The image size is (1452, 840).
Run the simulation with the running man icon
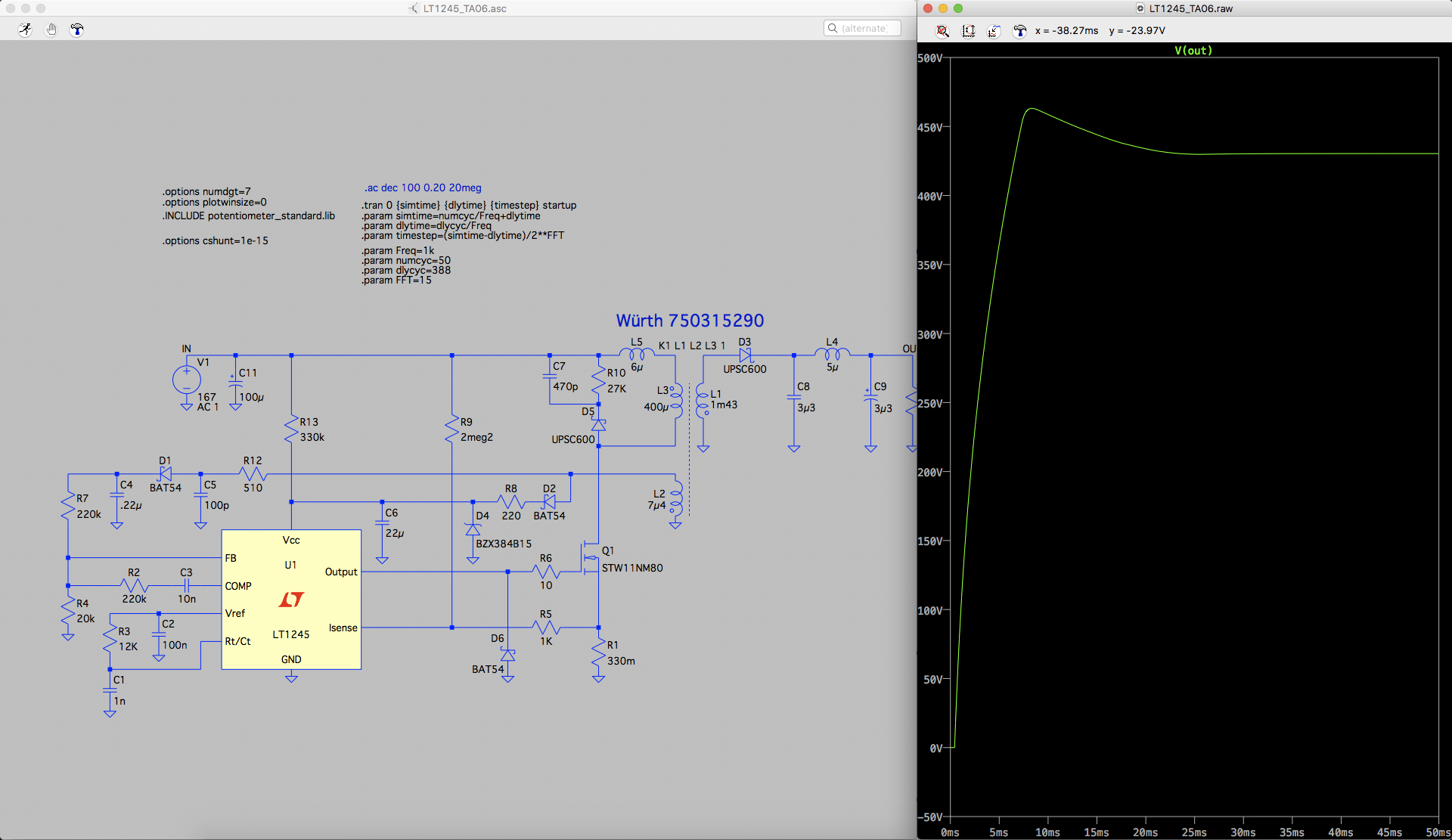(25, 29)
